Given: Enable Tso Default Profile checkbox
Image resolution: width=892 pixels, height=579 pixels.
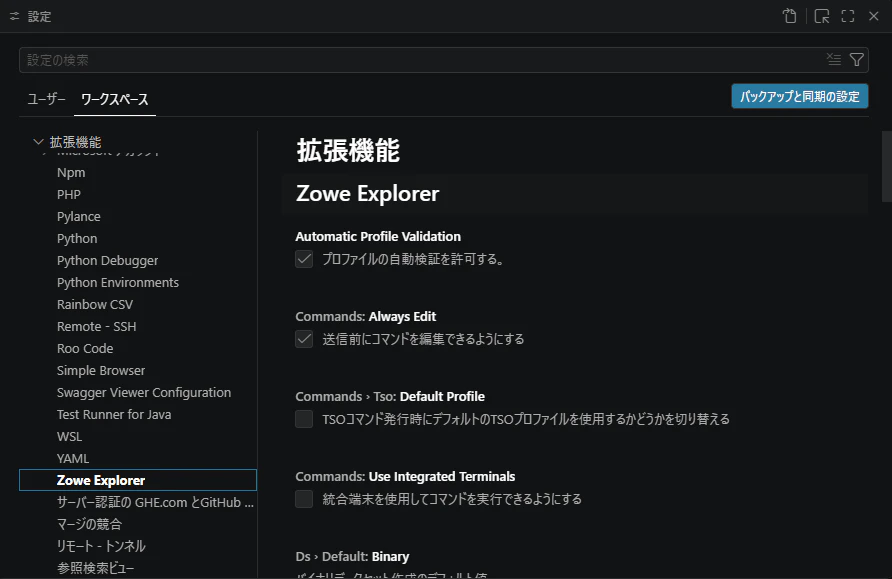Looking at the screenshot, I should point(304,419).
